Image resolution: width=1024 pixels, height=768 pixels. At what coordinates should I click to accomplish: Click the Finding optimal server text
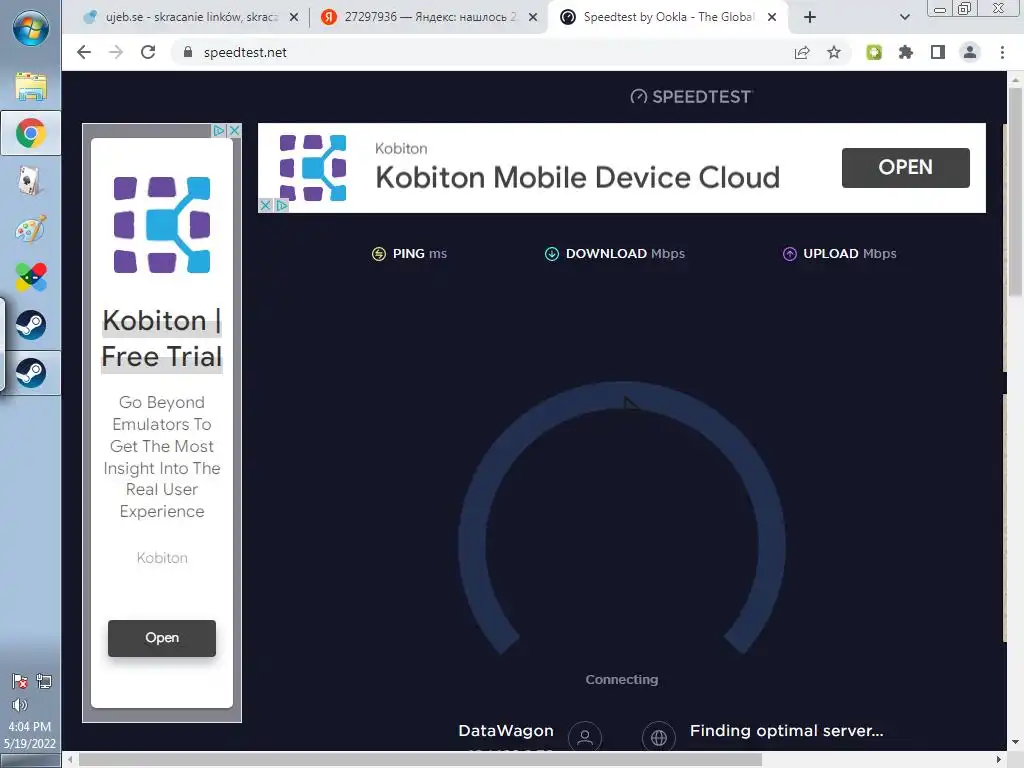786,731
